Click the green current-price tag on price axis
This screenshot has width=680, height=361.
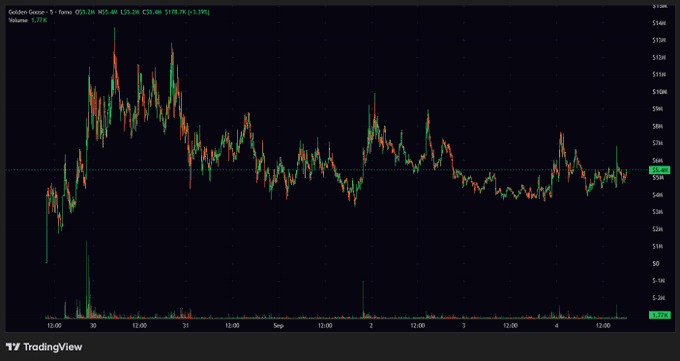[659, 170]
